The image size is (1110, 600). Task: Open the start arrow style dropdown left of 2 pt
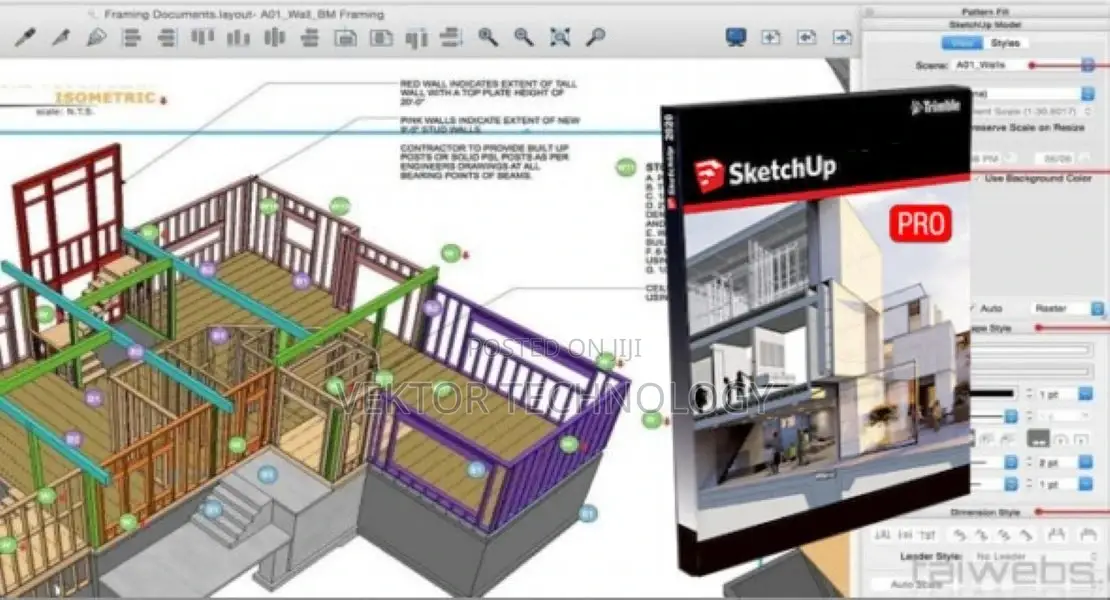(1011, 462)
